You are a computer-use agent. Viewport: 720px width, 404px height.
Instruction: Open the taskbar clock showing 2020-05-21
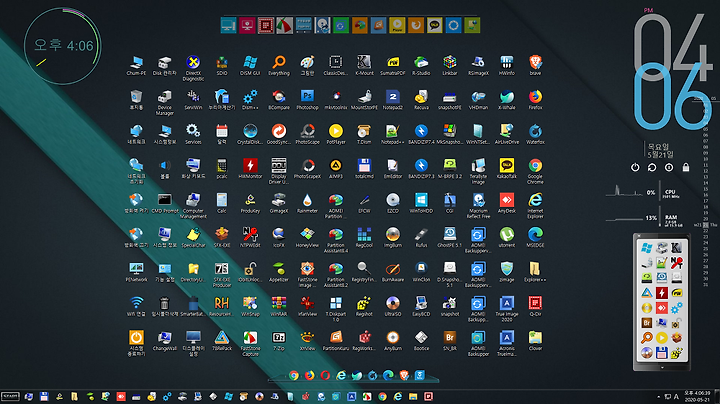pos(697,397)
